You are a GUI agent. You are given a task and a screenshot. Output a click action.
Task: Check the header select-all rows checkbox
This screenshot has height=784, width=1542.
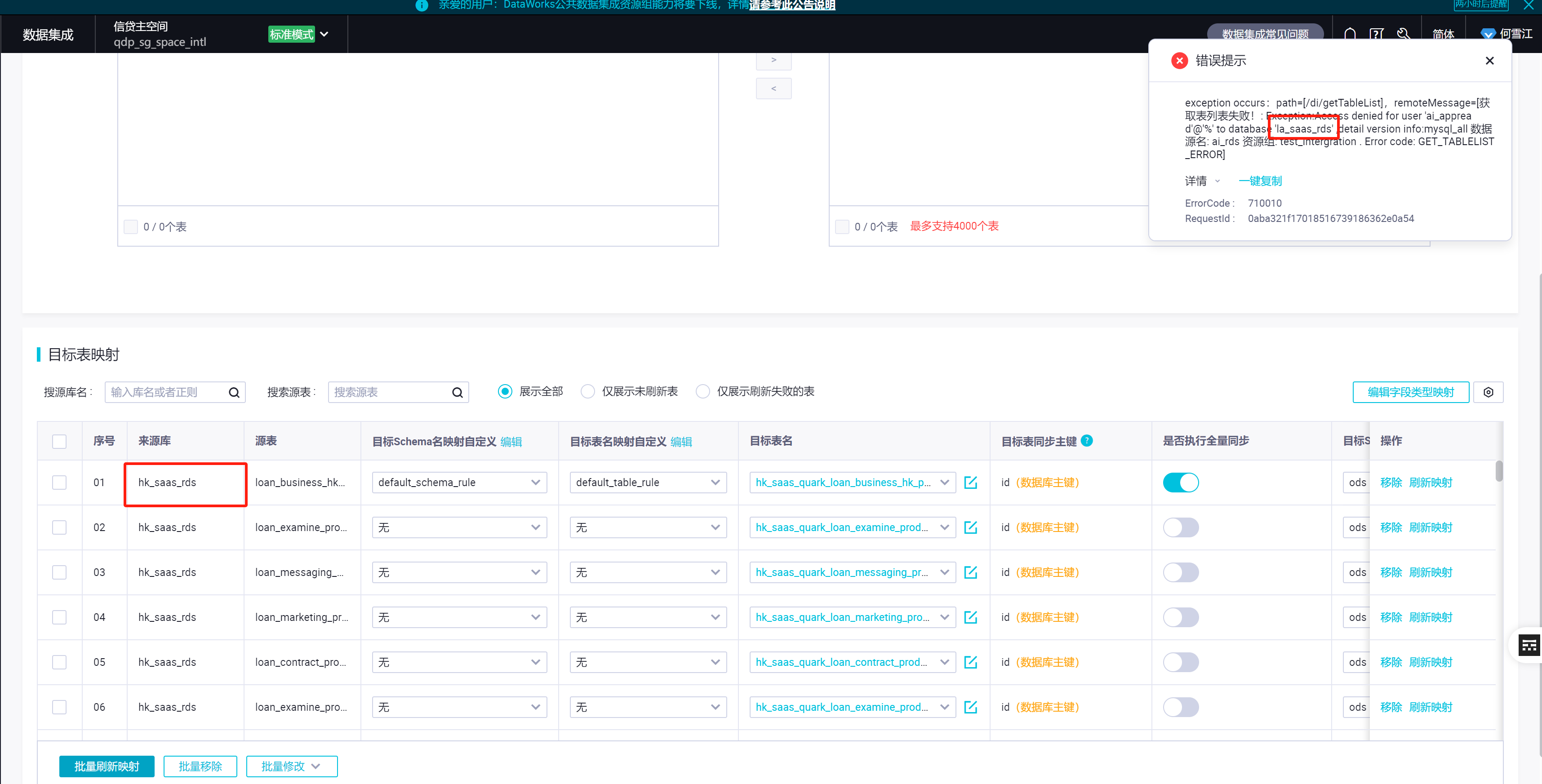[59, 442]
